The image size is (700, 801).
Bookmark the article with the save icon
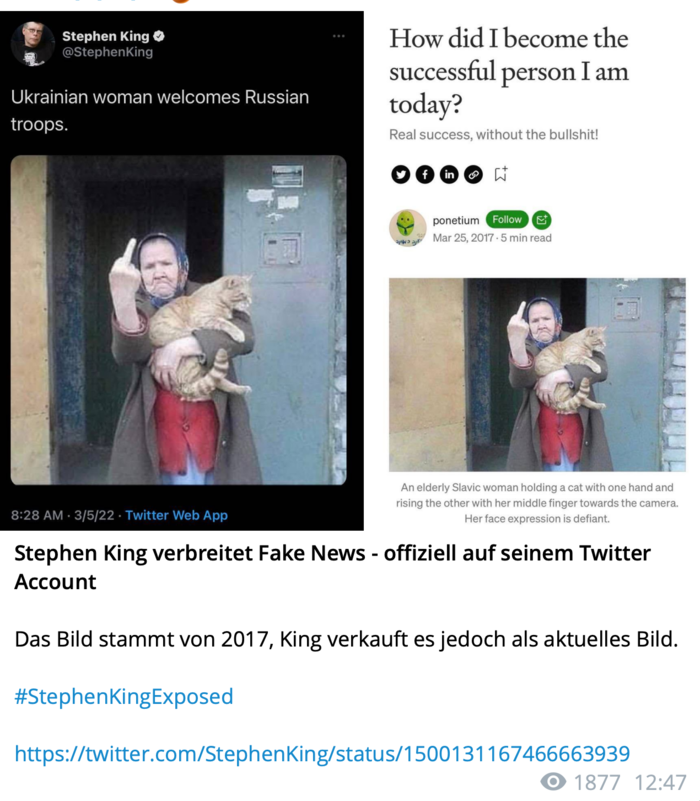point(500,175)
